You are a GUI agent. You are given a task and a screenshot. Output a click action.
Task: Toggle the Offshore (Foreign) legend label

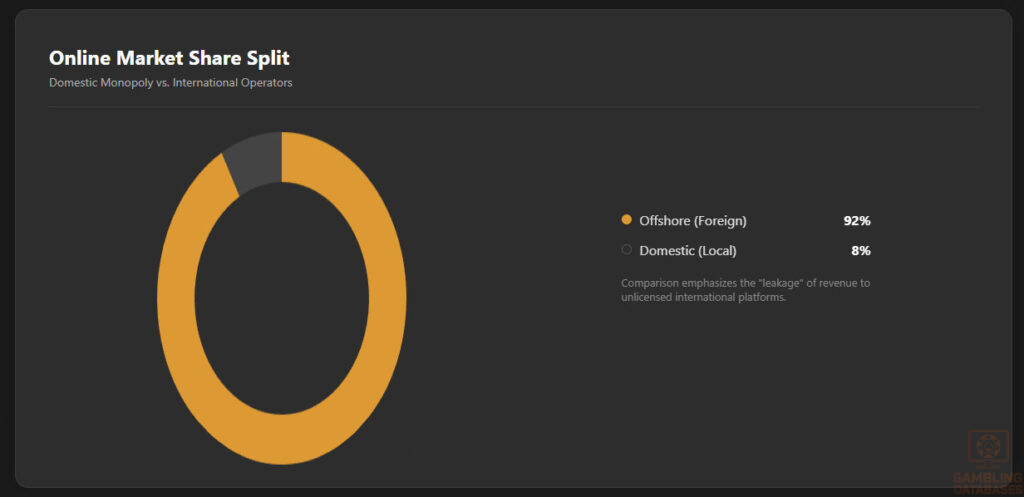click(693, 221)
